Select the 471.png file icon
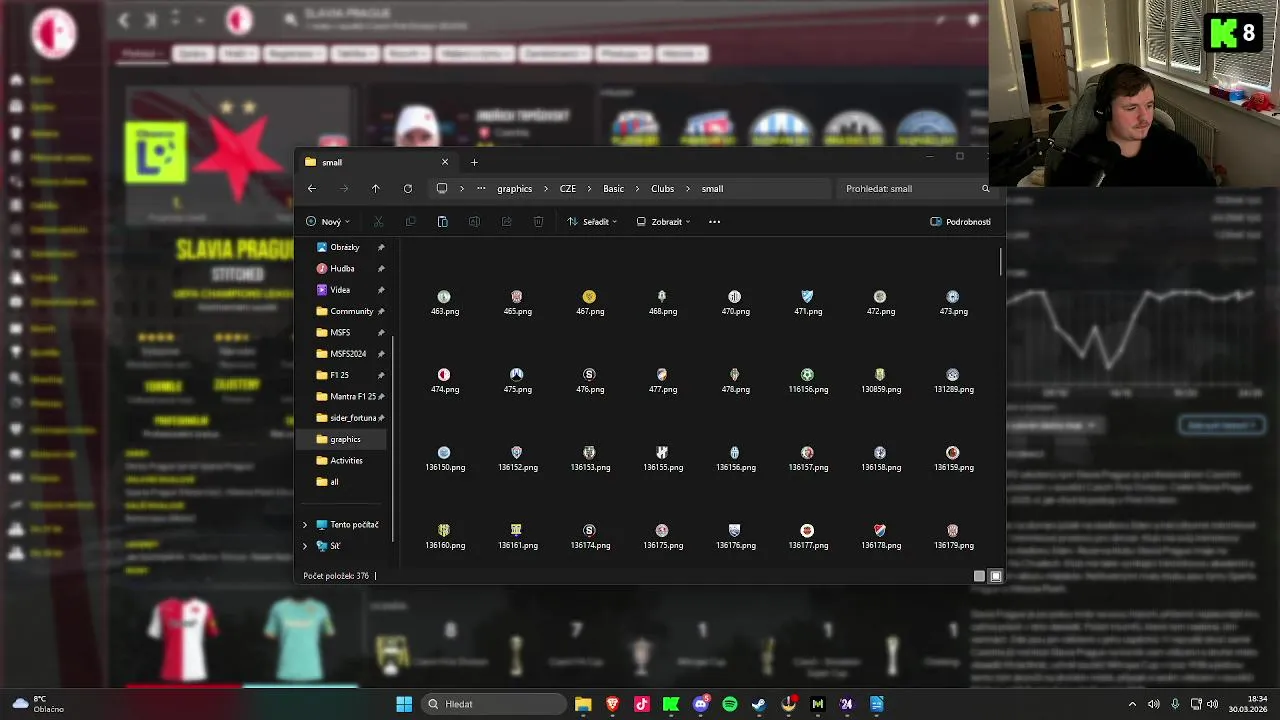This screenshot has height=720, width=1280. click(807, 296)
